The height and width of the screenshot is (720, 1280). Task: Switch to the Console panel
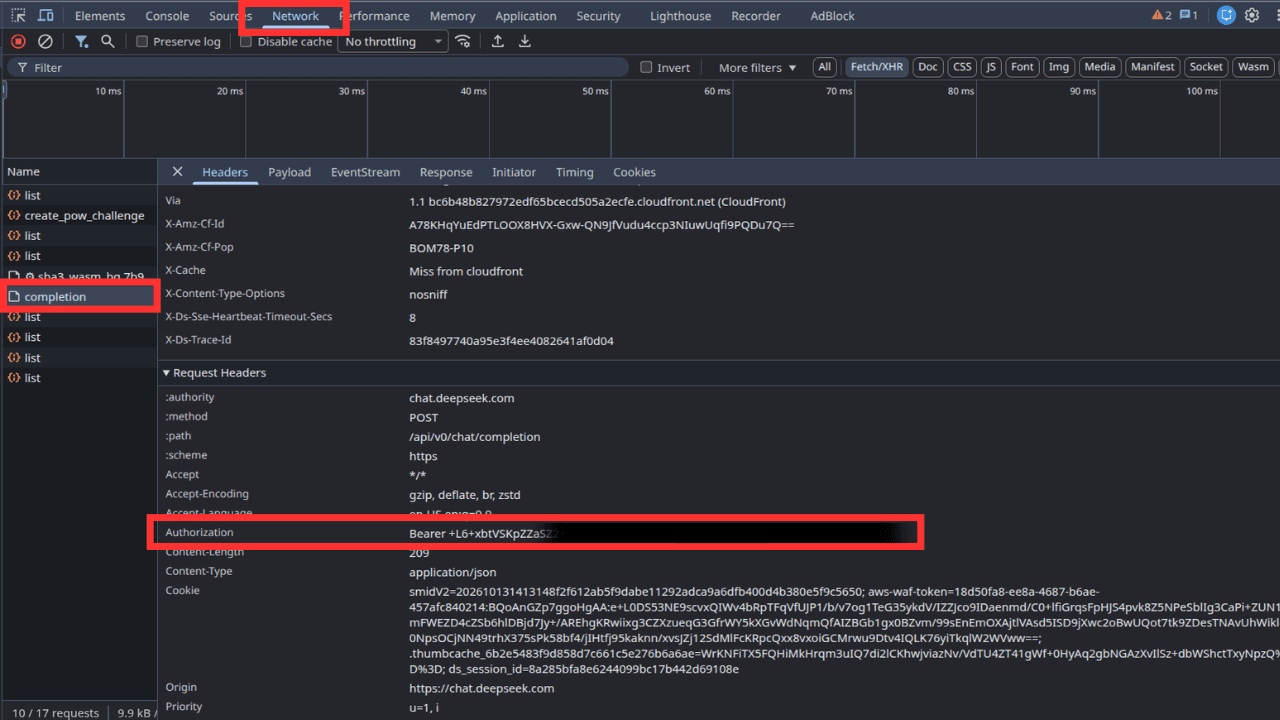pos(167,16)
